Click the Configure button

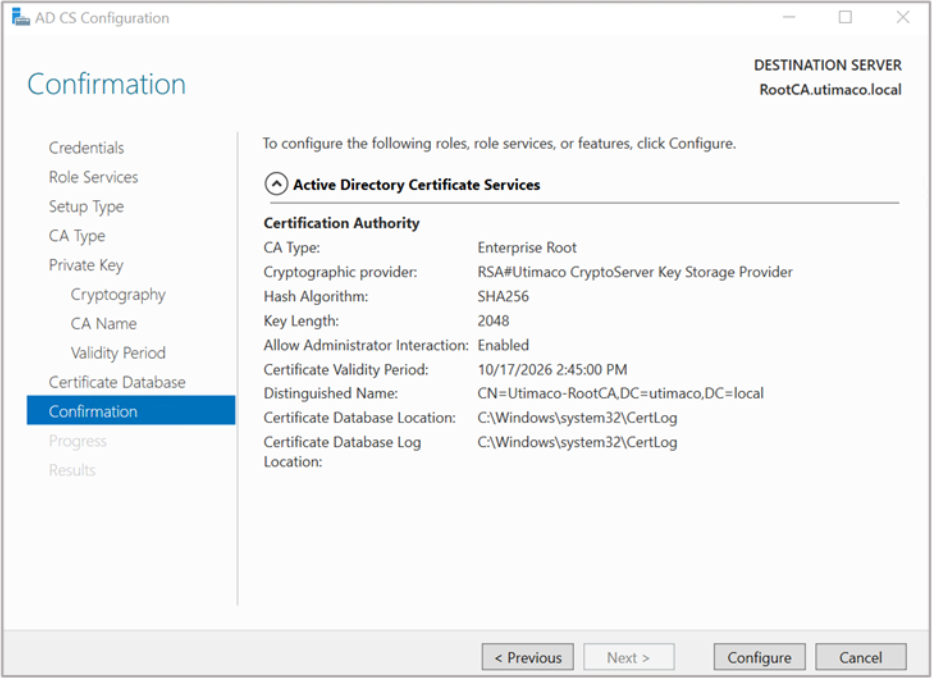[x=759, y=657]
